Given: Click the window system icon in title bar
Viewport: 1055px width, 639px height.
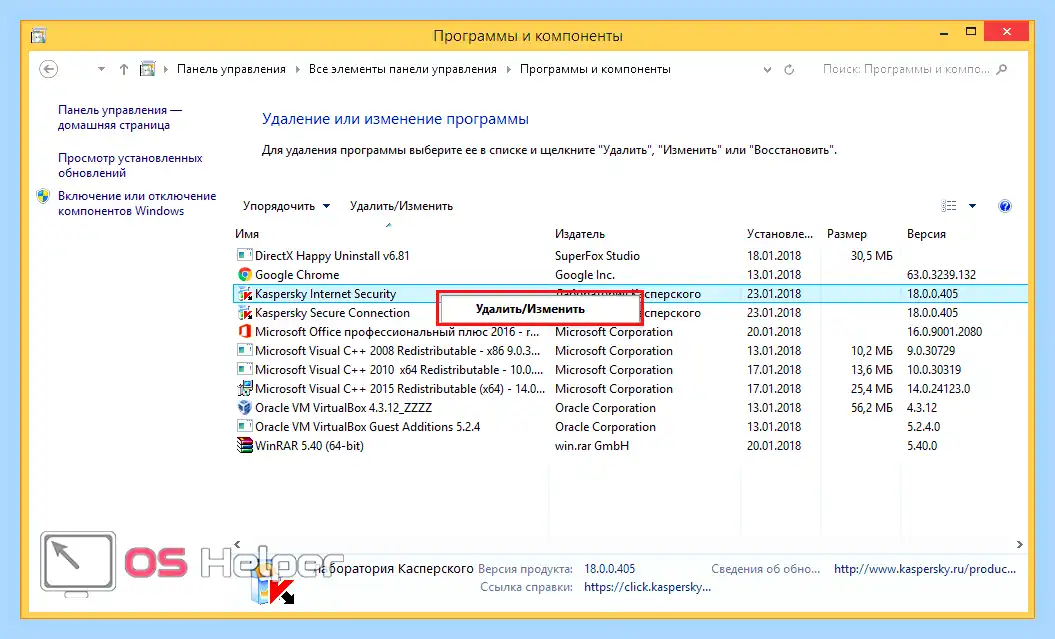Looking at the screenshot, I should point(38,36).
